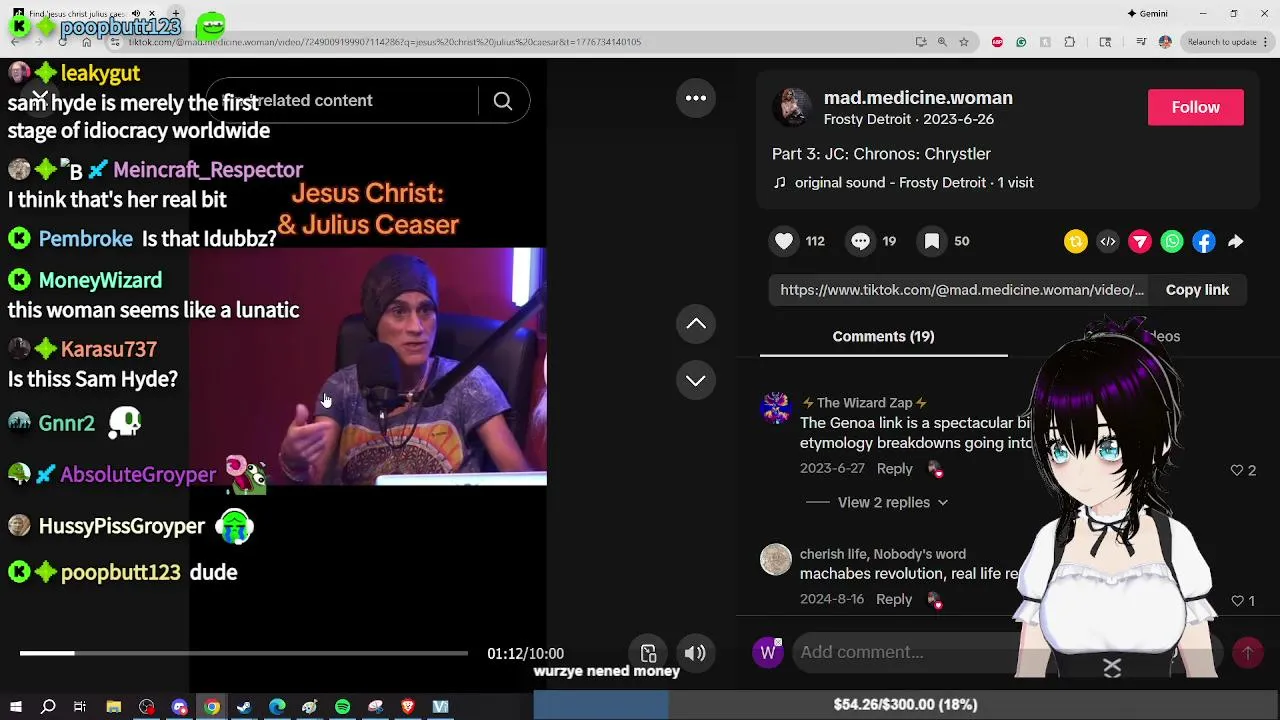Image resolution: width=1280 pixels, height=720 pixels.
Task: Copy link of the TikTok video
Action: tap(1197, 290)
